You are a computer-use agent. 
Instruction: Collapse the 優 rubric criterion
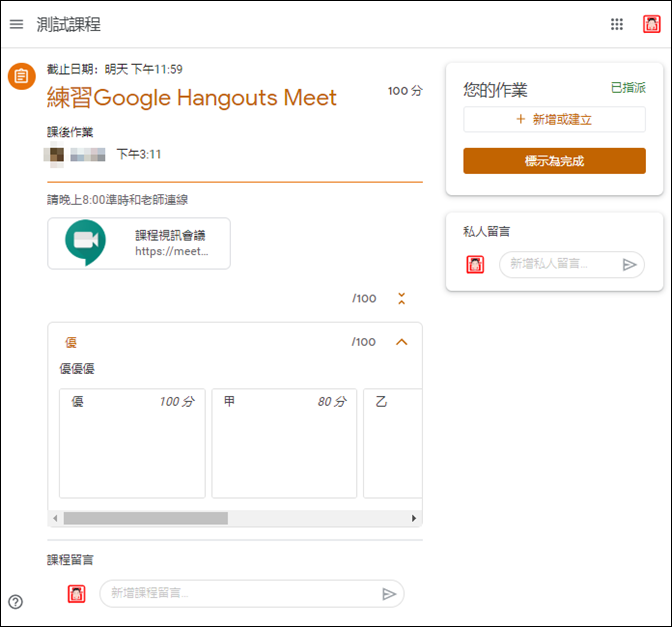(x=402, y=342)
